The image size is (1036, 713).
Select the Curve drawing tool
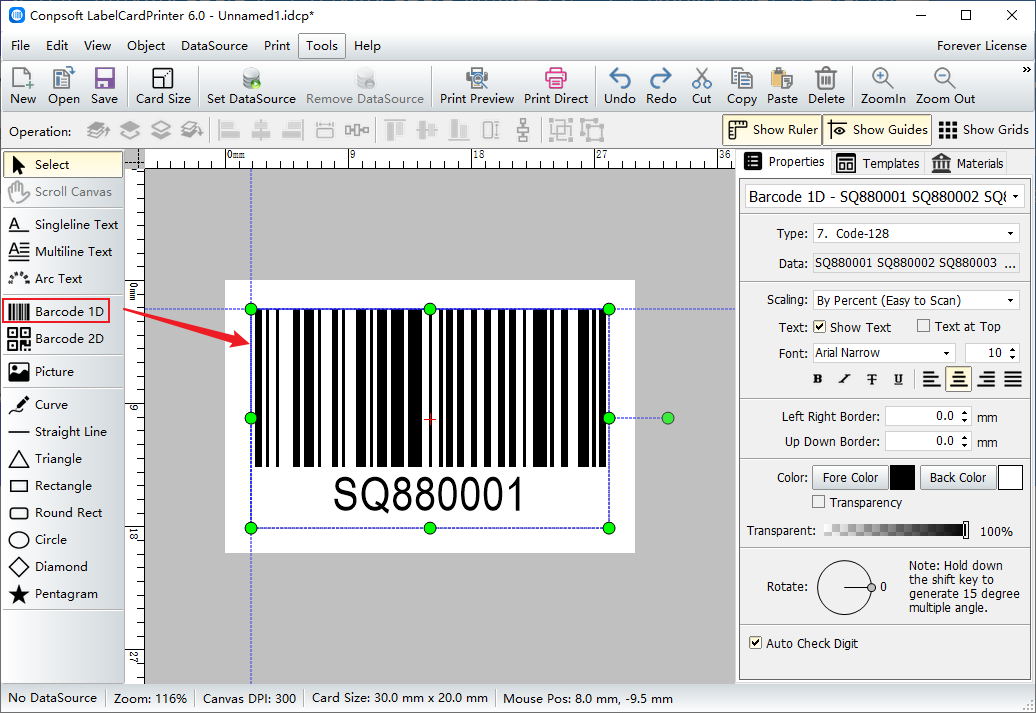click(x=63, y=404)
